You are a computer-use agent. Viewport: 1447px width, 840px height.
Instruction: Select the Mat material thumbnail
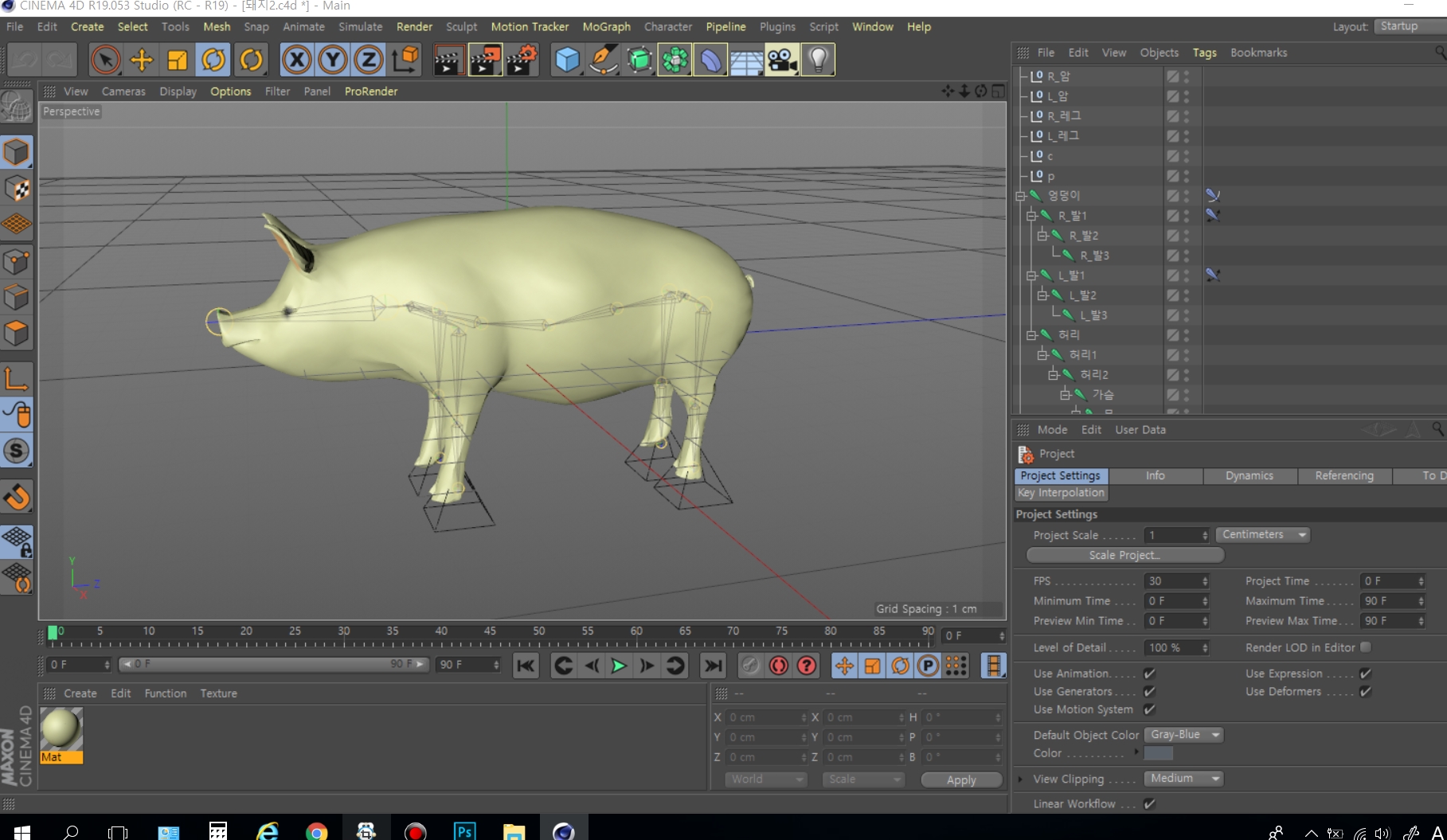click(61, 736)
